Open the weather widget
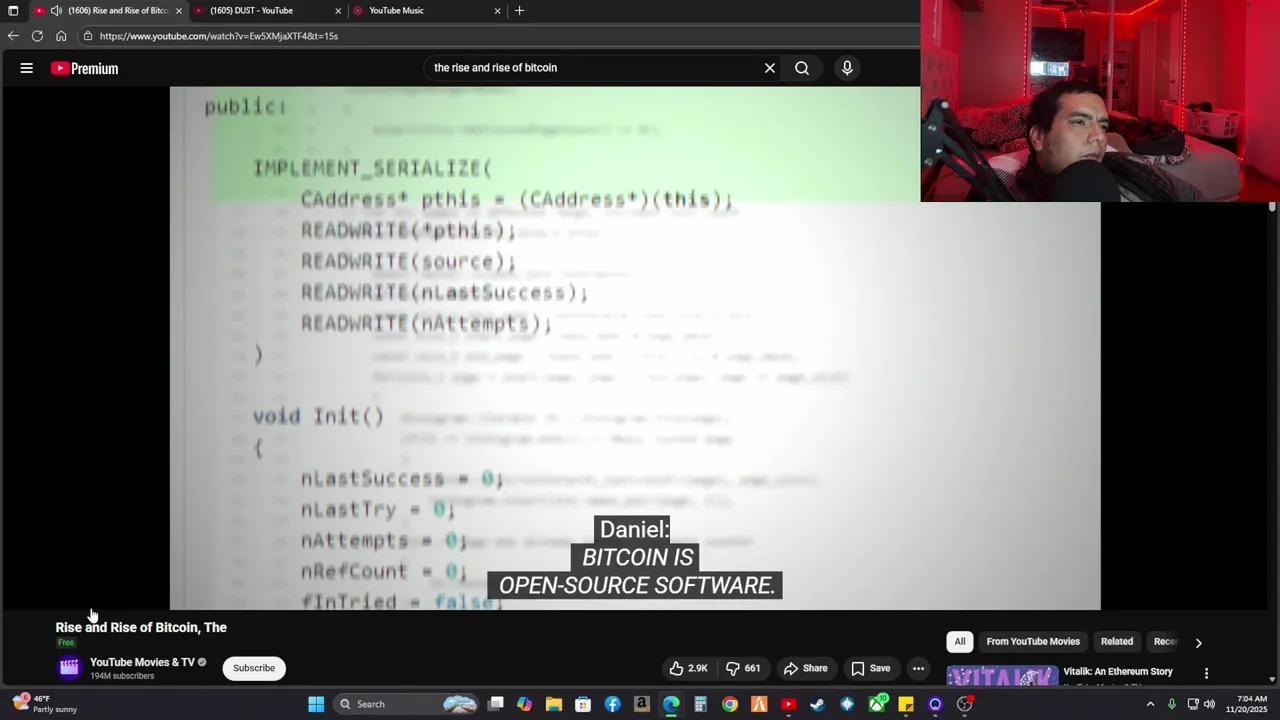This screenshot has height=720, width=1280. tap(45, 704)
